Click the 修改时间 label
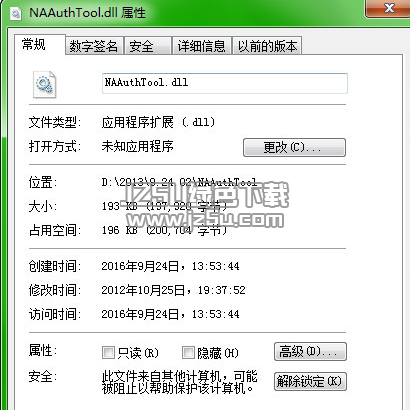 55,290
